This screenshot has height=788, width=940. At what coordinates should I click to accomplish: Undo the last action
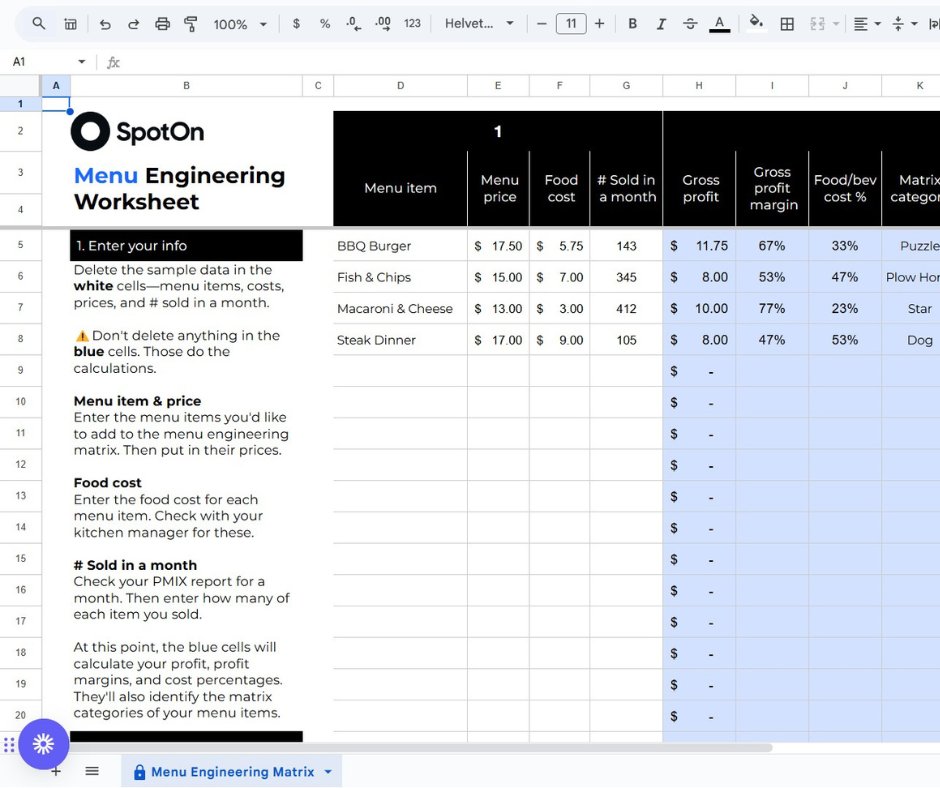[105, 24]
